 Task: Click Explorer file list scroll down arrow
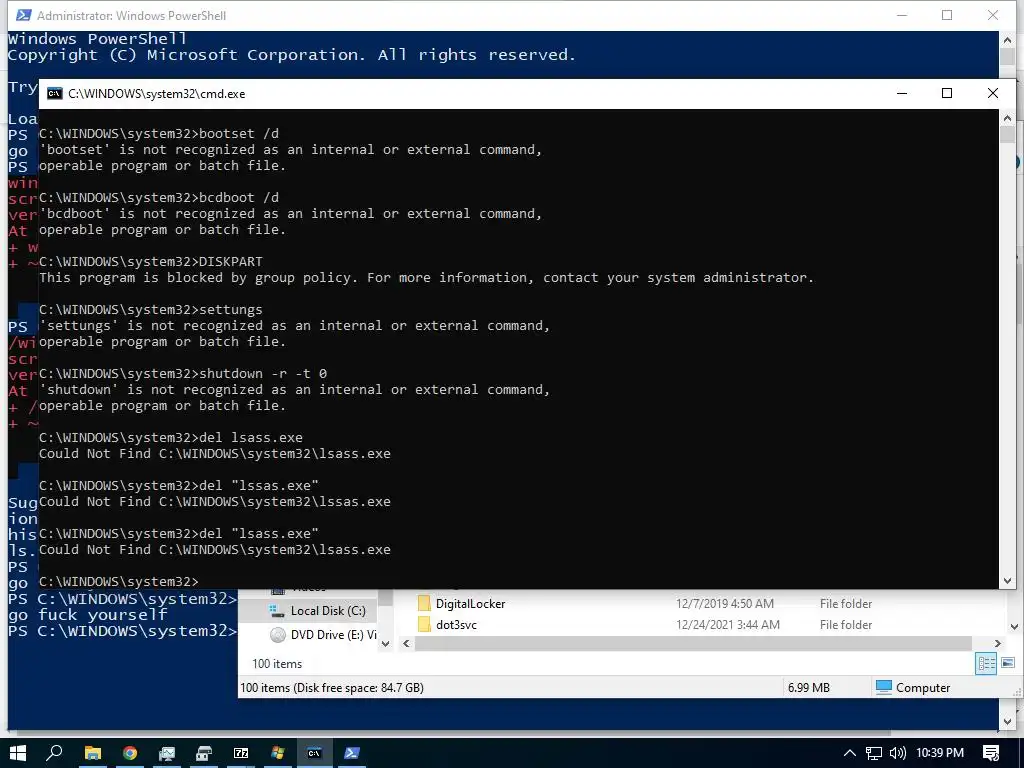pos(1014,626)
